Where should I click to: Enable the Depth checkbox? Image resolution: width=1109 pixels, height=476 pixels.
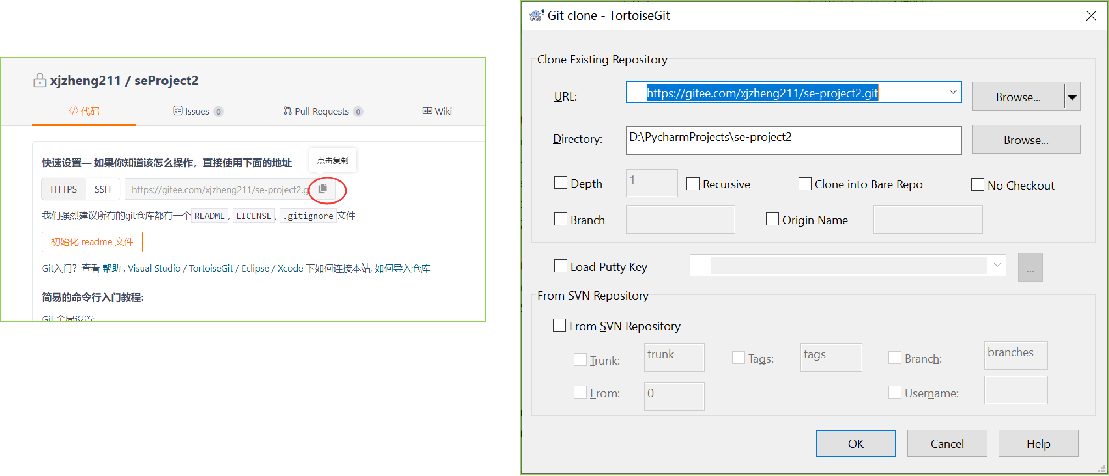click(560, 184)
